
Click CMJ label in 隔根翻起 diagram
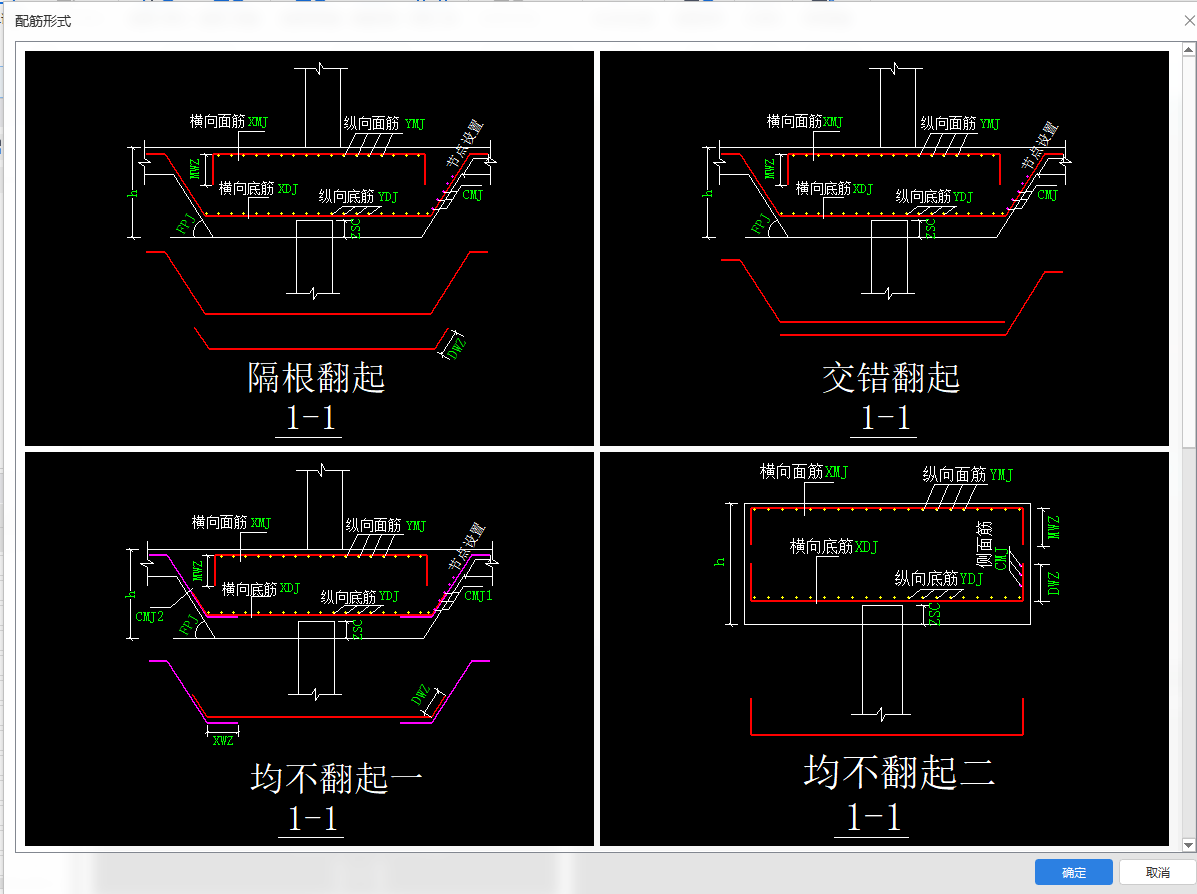[473, 195]
